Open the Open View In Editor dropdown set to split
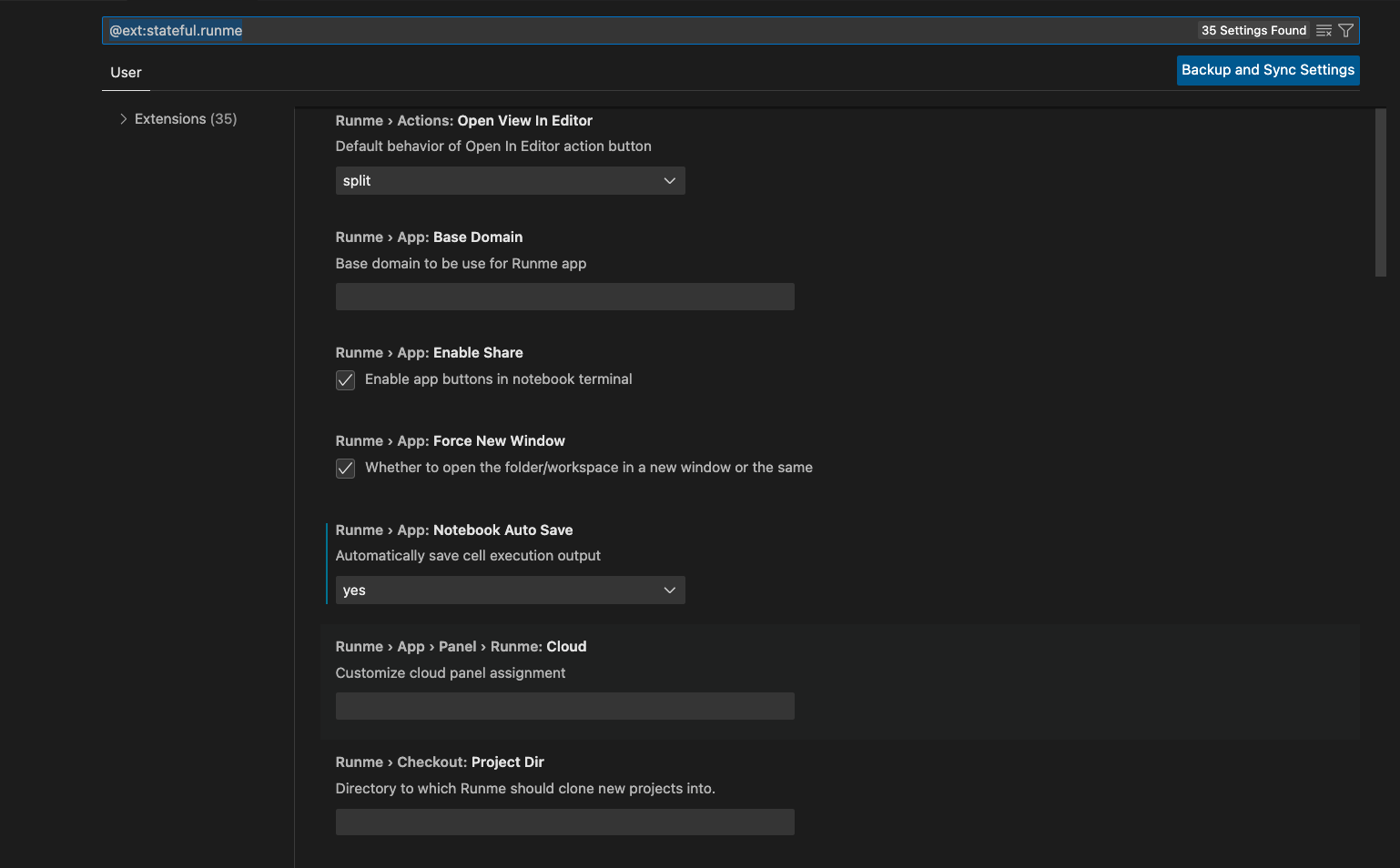This screenshot has width=1400, height=868. pos(510,181)
